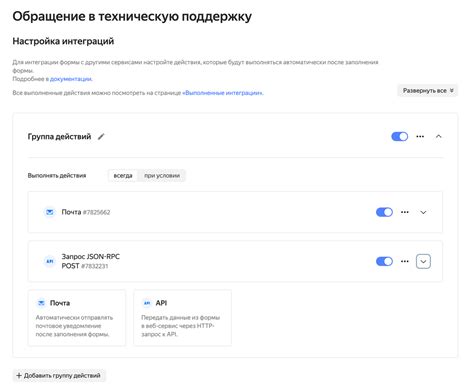Viewport: 474px width, 389px height.
Task: Open the Выполненные интеграции link
Action: (x=223, y=93)
